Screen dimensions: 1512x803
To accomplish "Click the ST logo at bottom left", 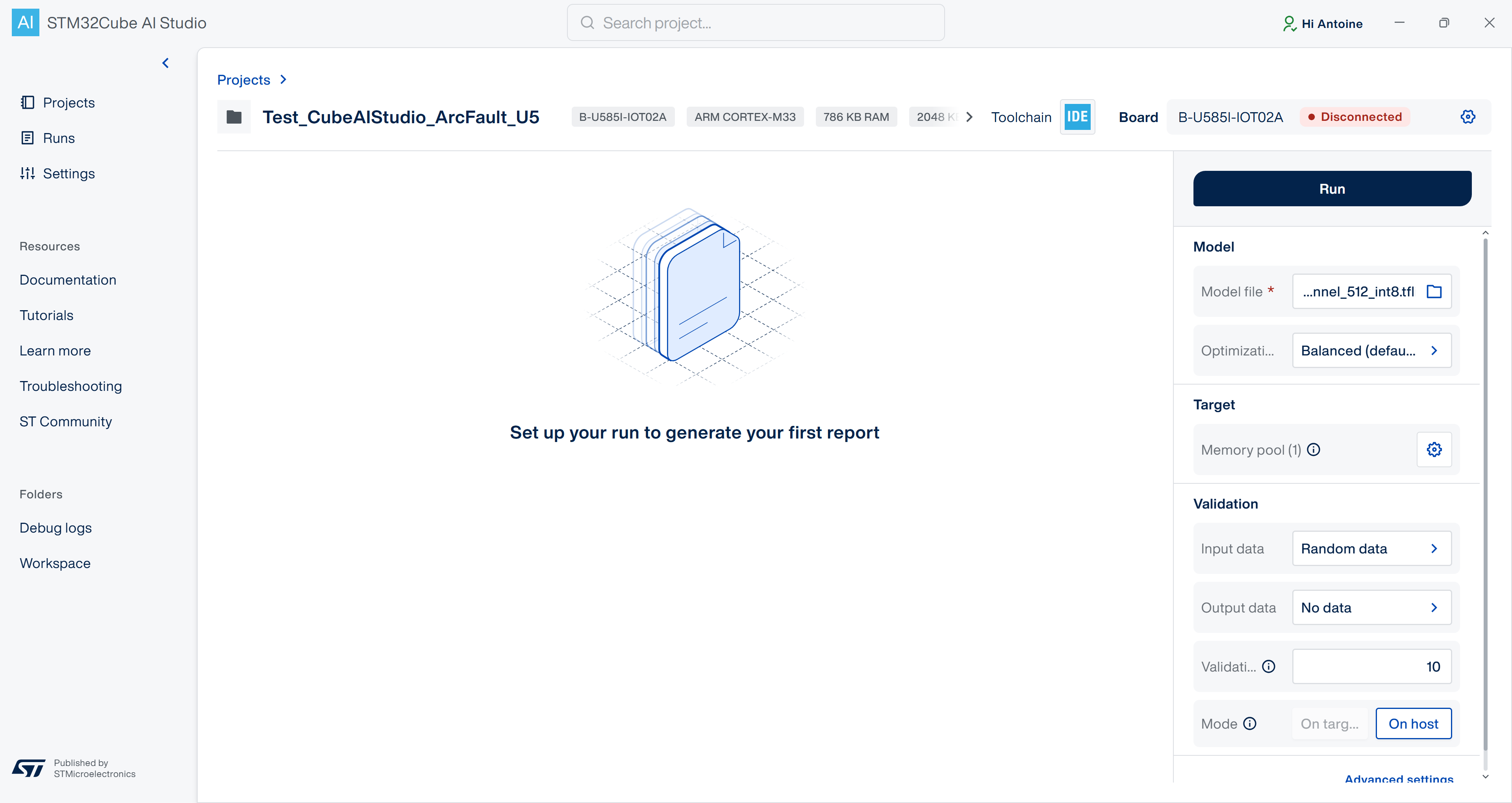I will 29,768.
